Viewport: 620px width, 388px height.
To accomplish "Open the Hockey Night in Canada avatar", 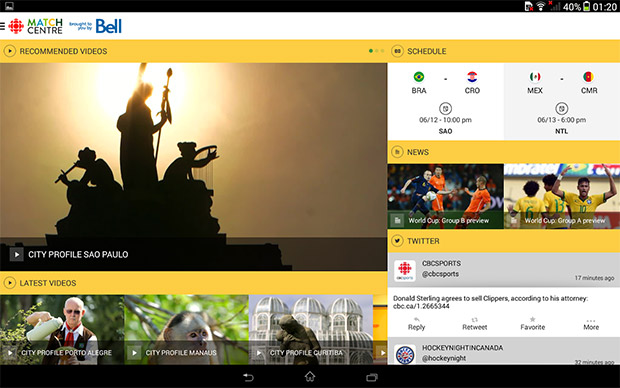I will tap(405, 354).
